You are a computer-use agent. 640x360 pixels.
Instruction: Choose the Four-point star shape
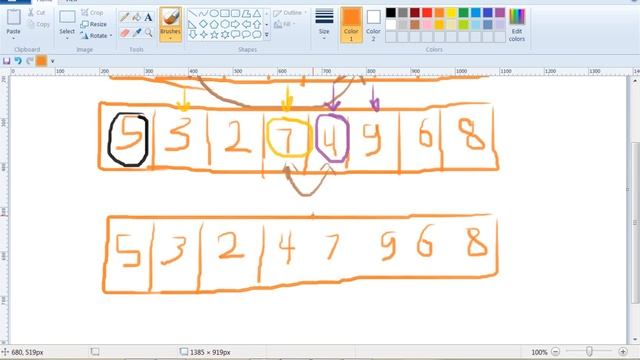(x=203, y=35)
